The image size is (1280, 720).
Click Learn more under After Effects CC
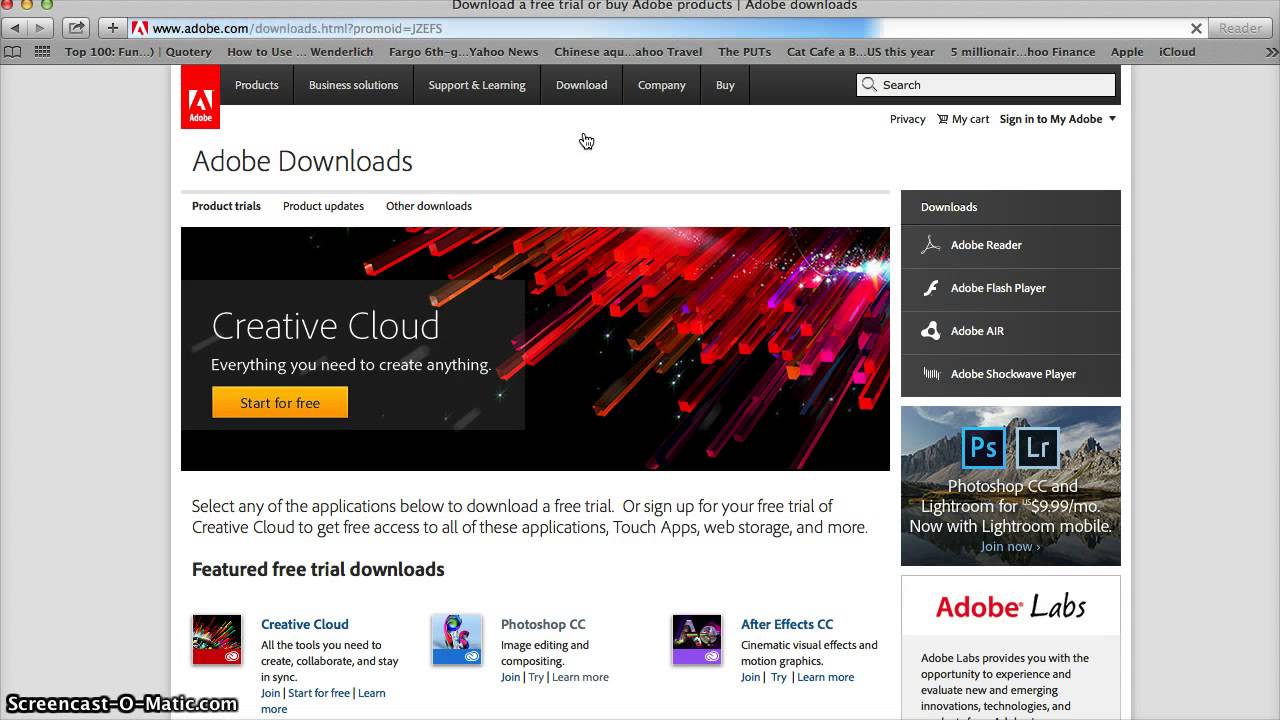tap(825, 677)
